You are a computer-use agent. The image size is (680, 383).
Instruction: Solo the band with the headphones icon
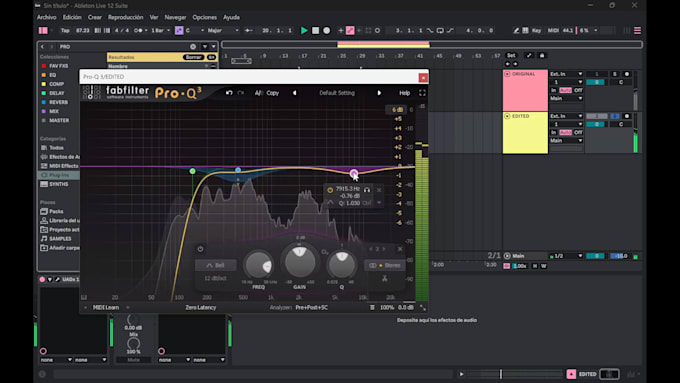click(367, 190)
